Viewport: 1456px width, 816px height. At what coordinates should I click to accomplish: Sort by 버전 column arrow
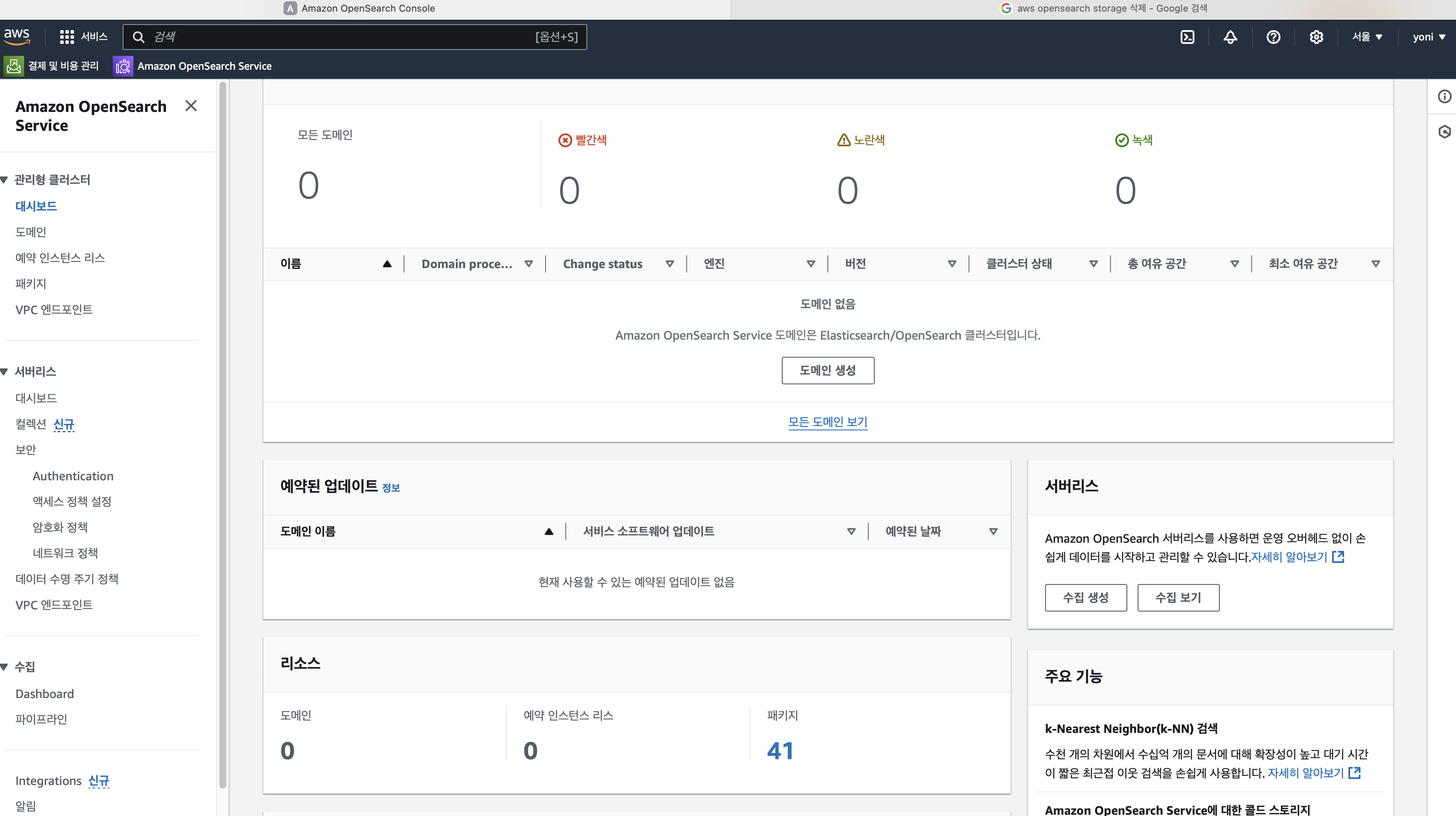(x=952, y=264)
